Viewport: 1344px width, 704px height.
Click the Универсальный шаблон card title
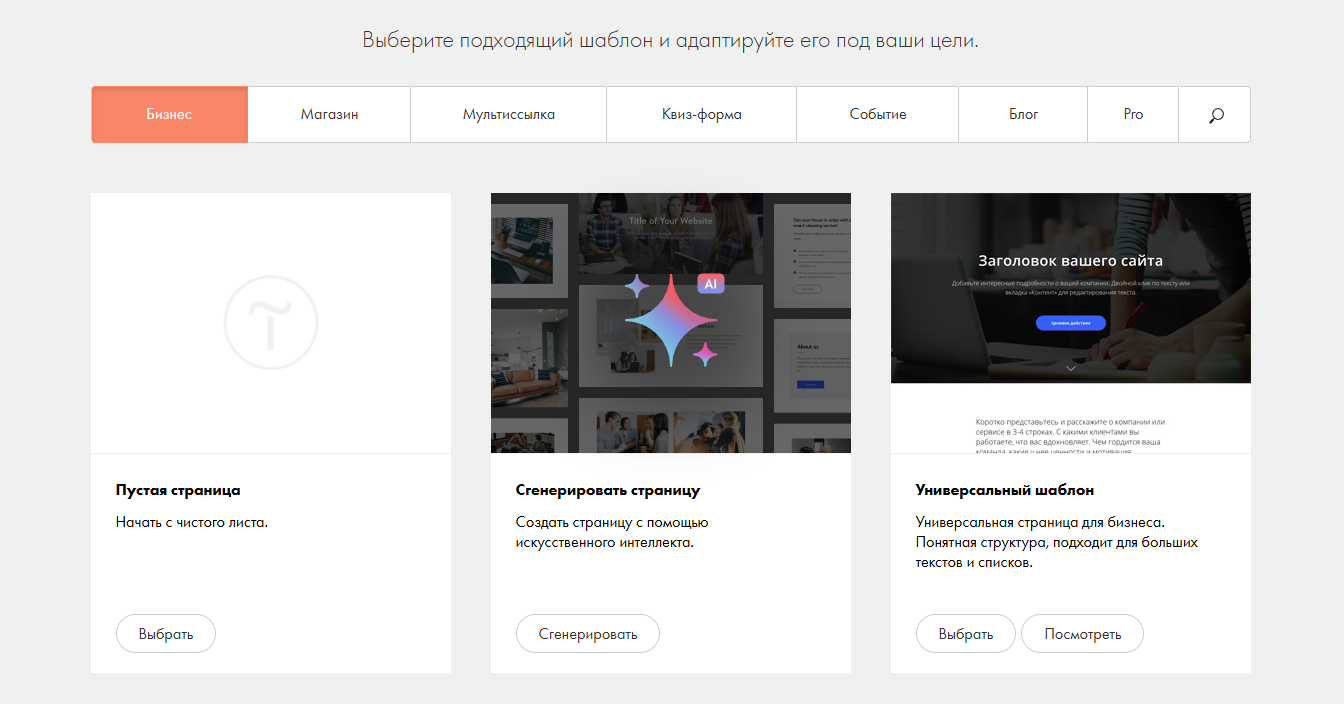(x=1004, y=491)
